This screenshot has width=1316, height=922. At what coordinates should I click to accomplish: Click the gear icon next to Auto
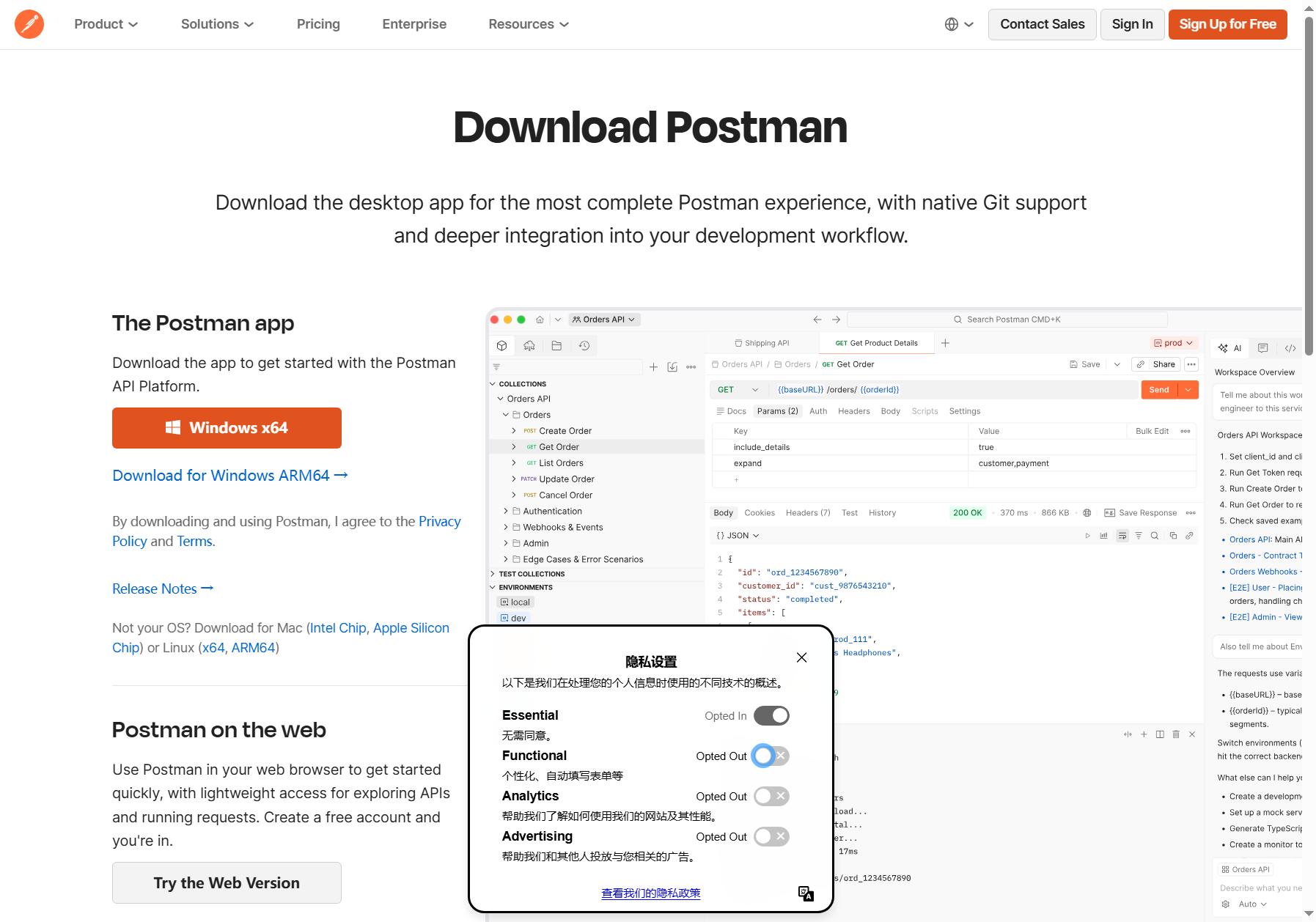click(x=1226, y=904)
